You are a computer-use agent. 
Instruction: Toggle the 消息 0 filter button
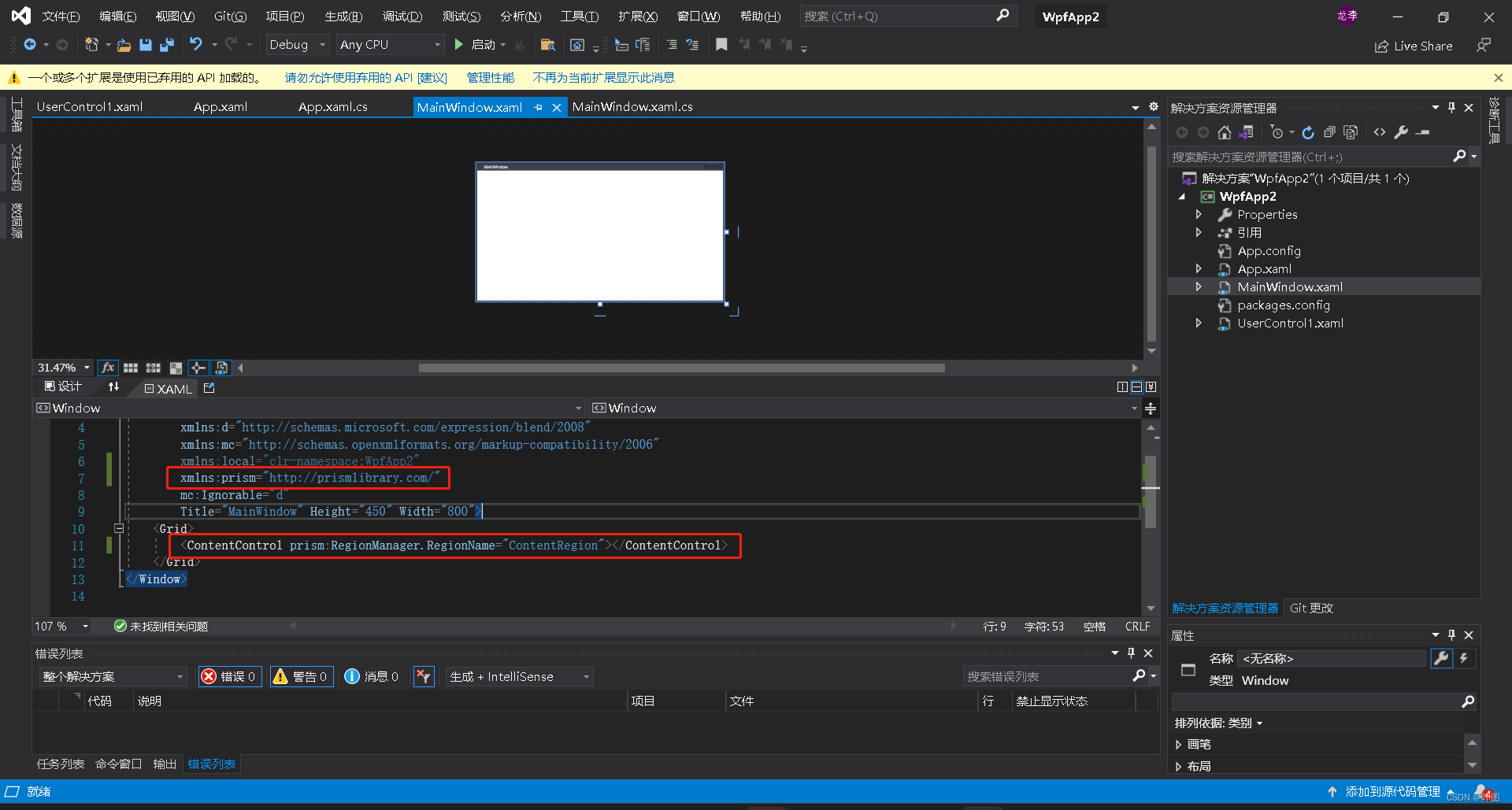click(x=372, y=676)
